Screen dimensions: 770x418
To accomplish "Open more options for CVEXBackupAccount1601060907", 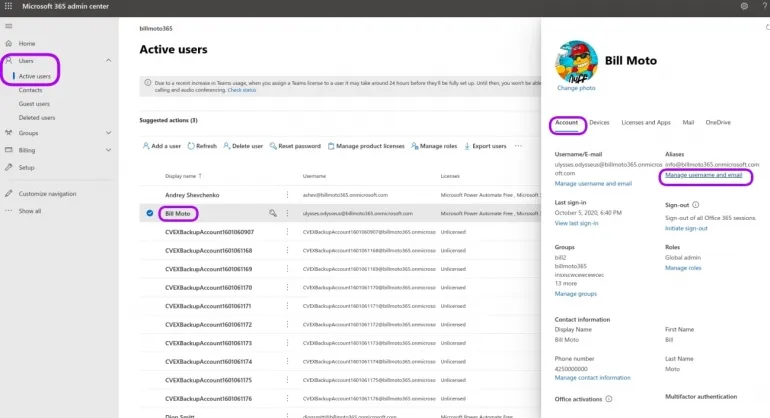I will pos(287,232).
